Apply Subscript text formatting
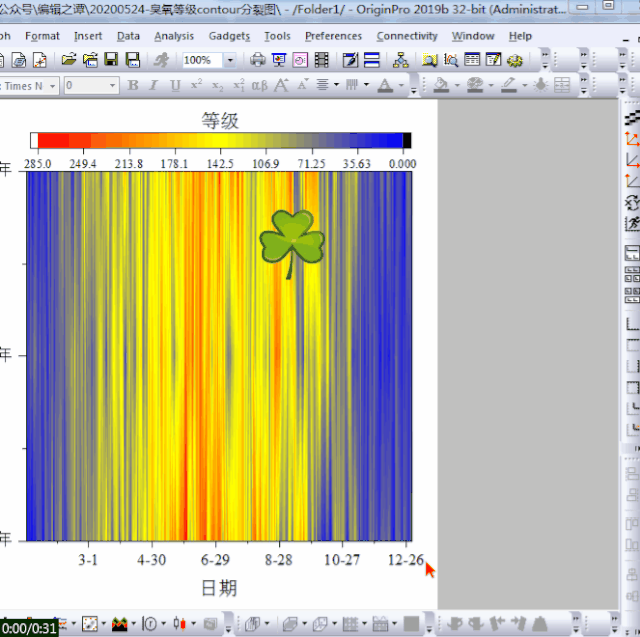The height and width of the screenshot is (637, 640). (217, 85)
